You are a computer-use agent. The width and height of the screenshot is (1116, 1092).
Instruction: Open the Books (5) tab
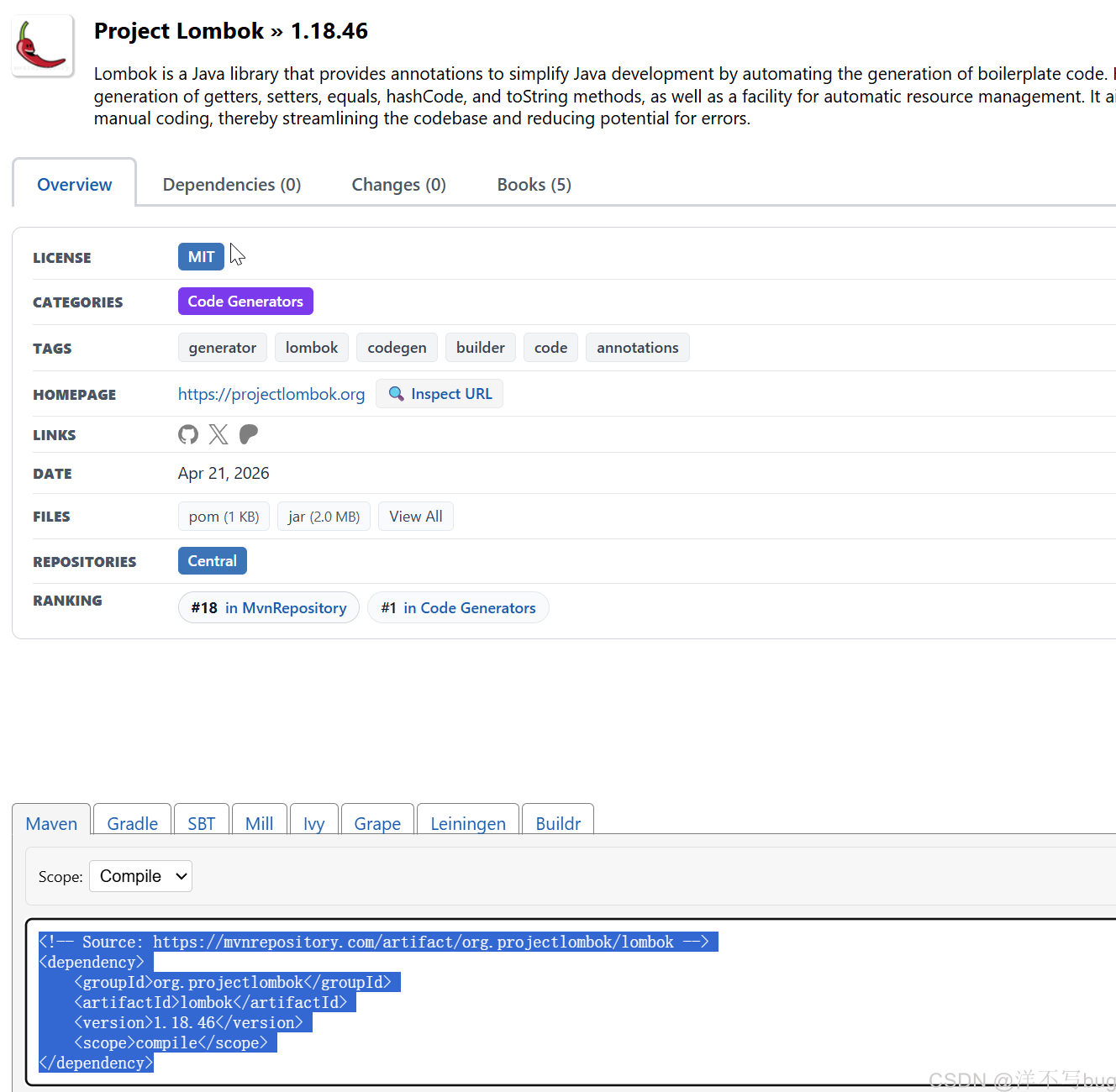coord(534,185)
